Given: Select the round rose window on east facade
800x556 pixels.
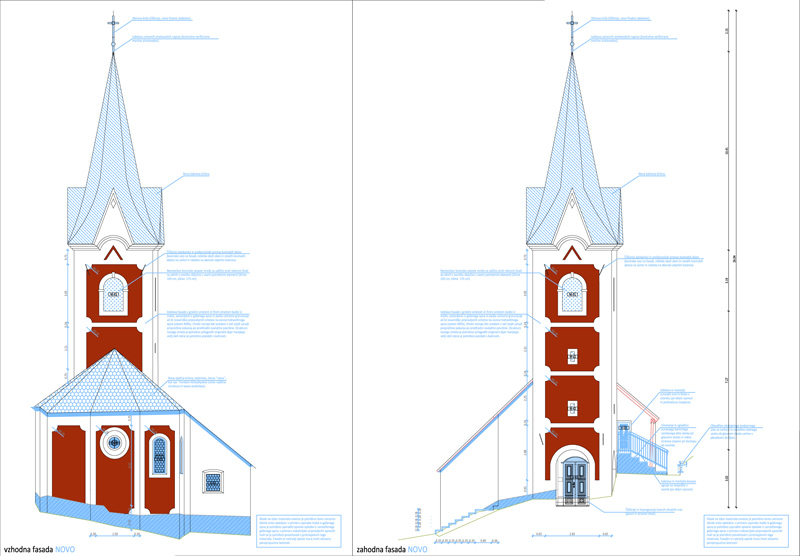Looking at the screenshot, I should point(113,441).
